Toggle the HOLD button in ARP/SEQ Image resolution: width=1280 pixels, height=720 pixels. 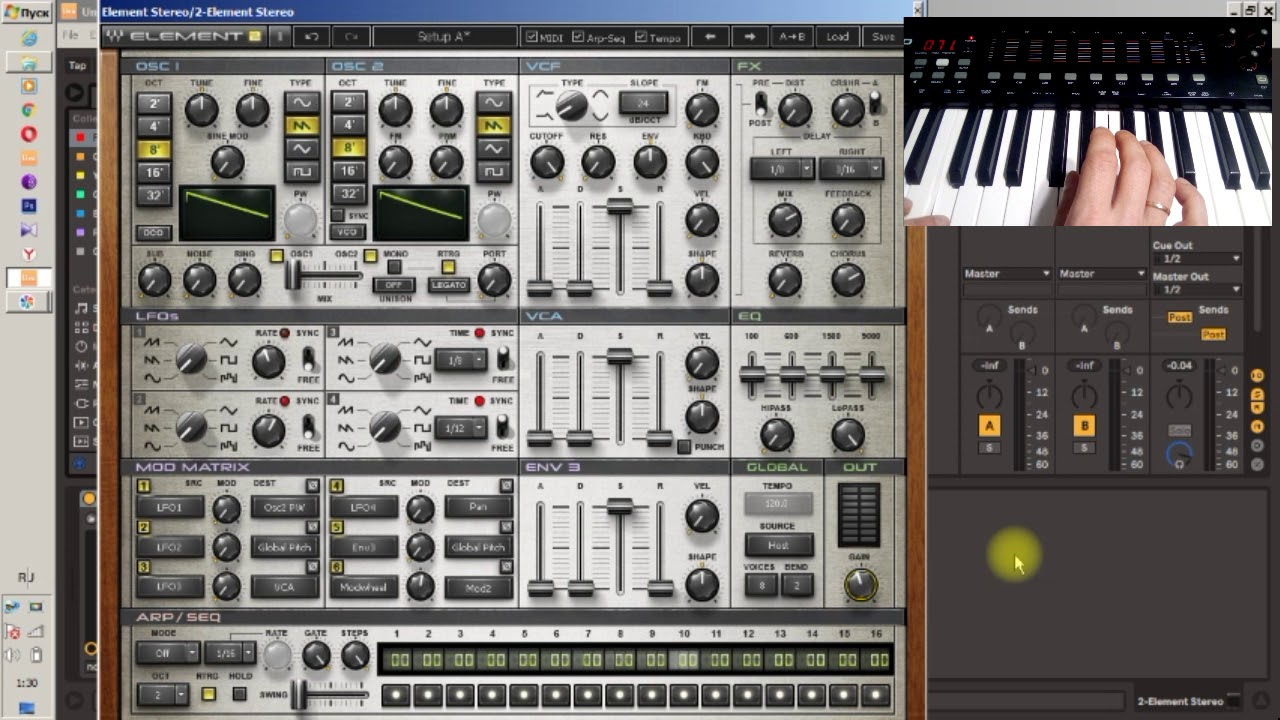239,693
